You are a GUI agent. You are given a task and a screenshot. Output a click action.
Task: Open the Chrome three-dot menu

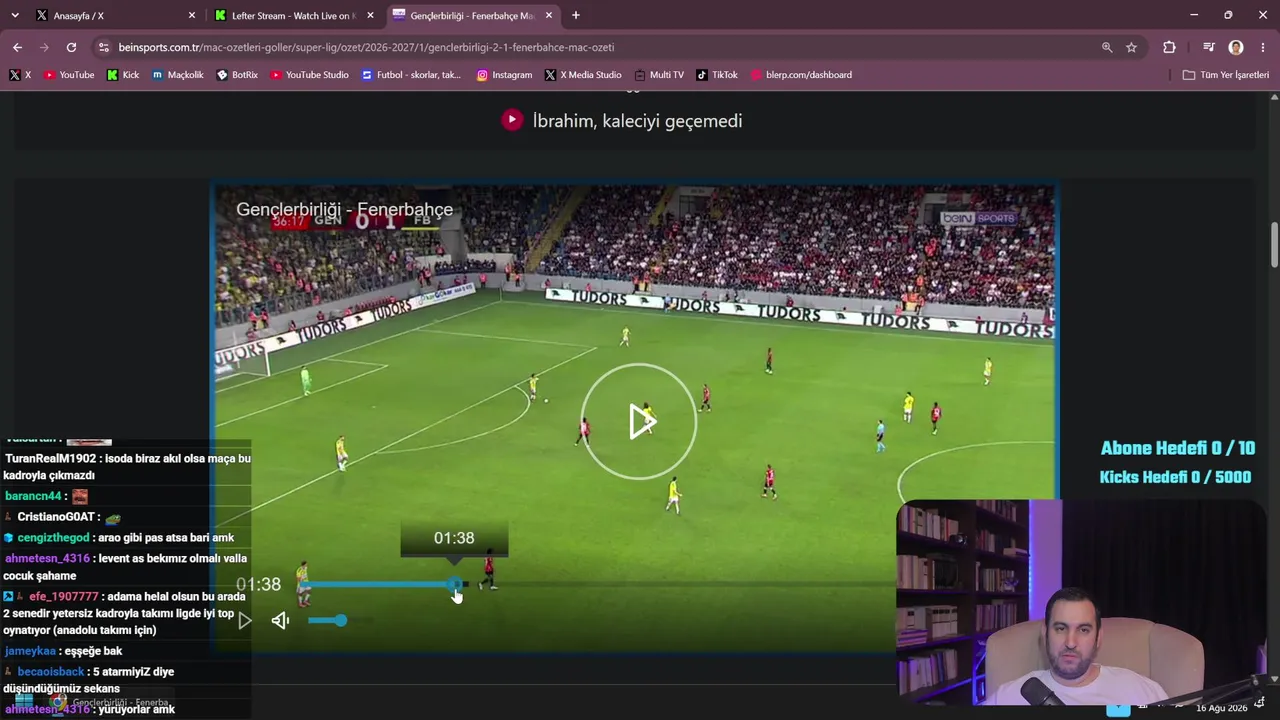1264,47
